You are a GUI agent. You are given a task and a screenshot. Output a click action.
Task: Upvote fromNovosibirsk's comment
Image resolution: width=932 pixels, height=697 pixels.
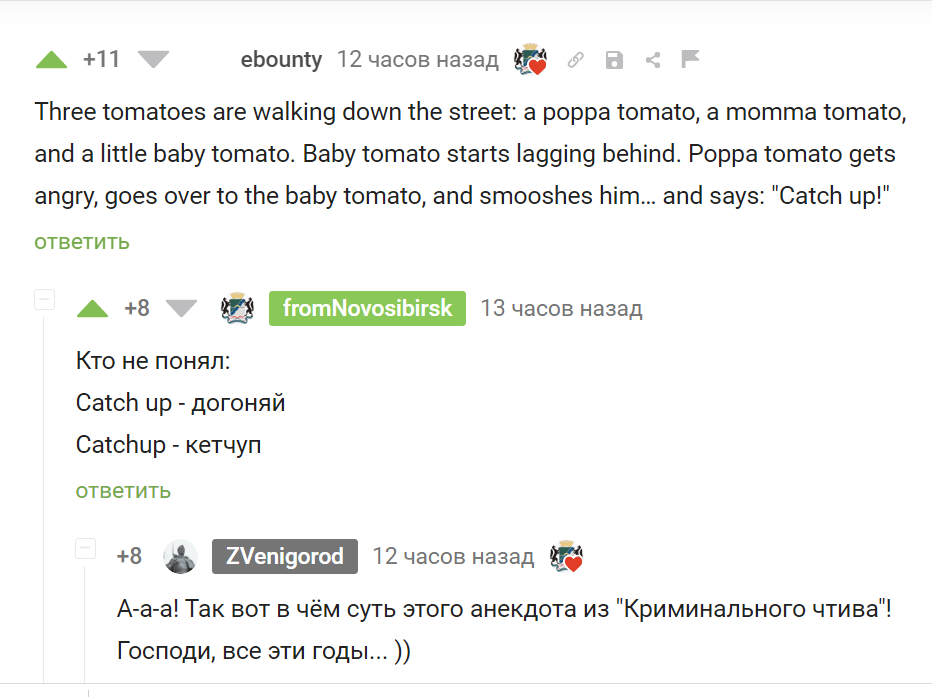coord(93,309)
